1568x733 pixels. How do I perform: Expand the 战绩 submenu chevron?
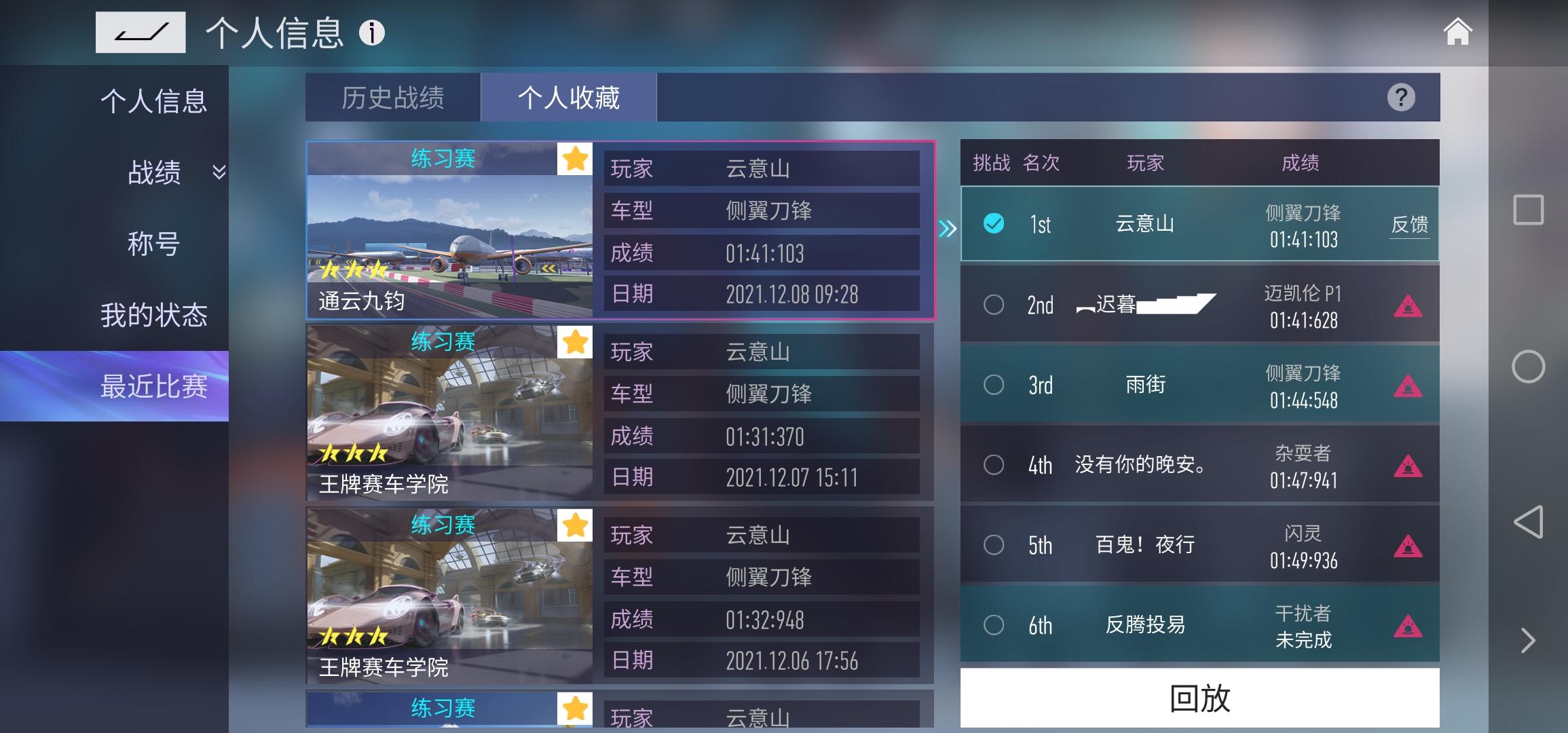(x=219, y=172)
